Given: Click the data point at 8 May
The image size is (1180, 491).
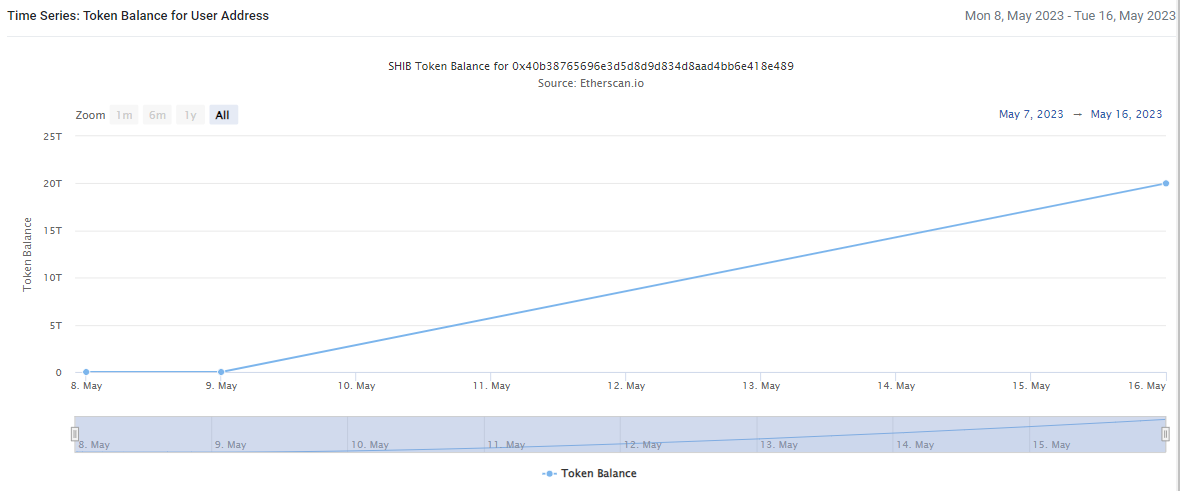Looking at the screenshot, I should pos(86,372).
